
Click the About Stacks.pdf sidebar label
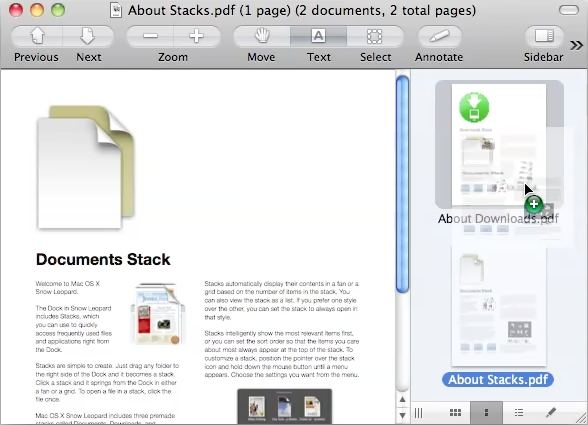coord(498,379)
